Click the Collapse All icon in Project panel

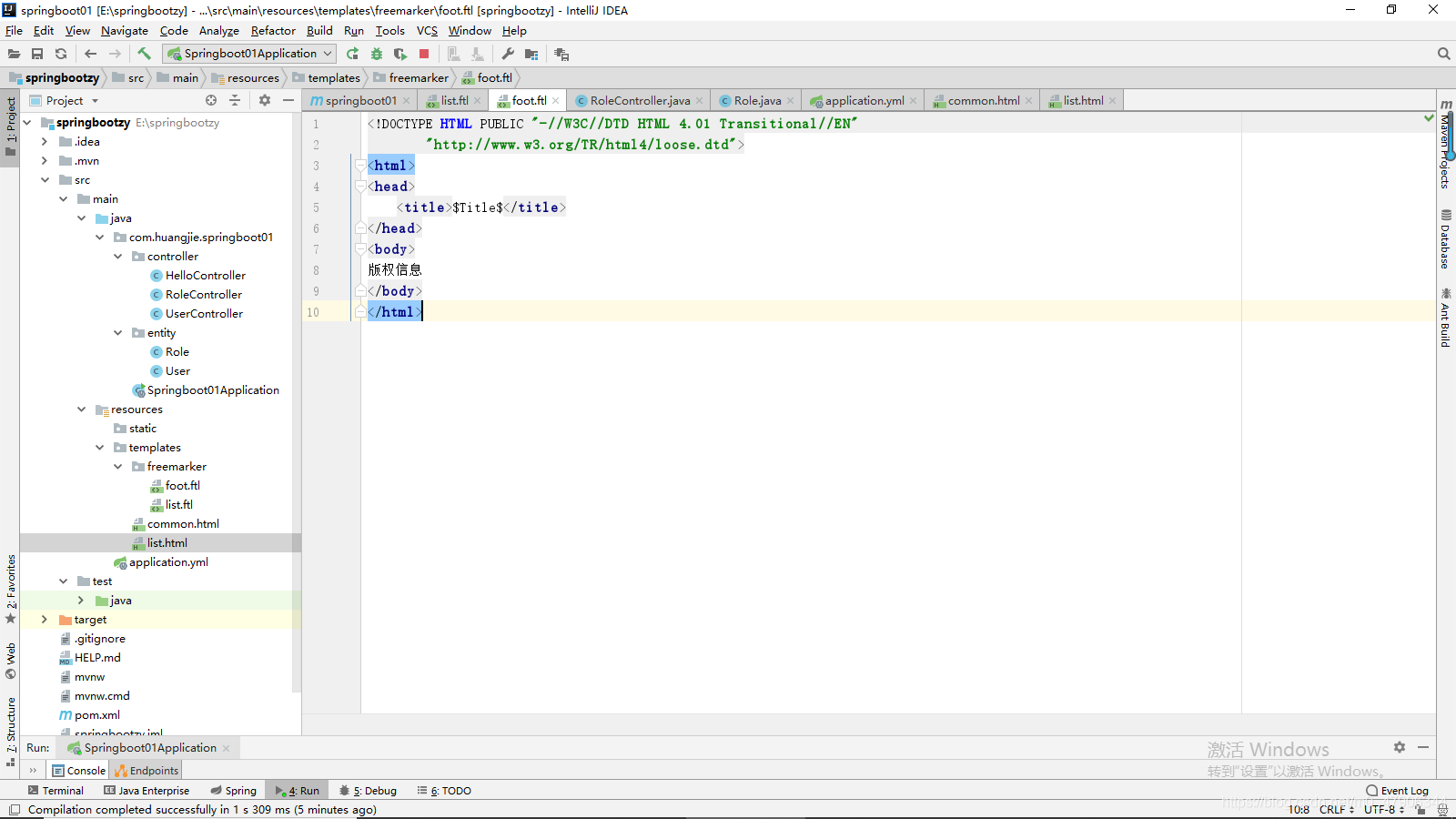pos(235,100)
